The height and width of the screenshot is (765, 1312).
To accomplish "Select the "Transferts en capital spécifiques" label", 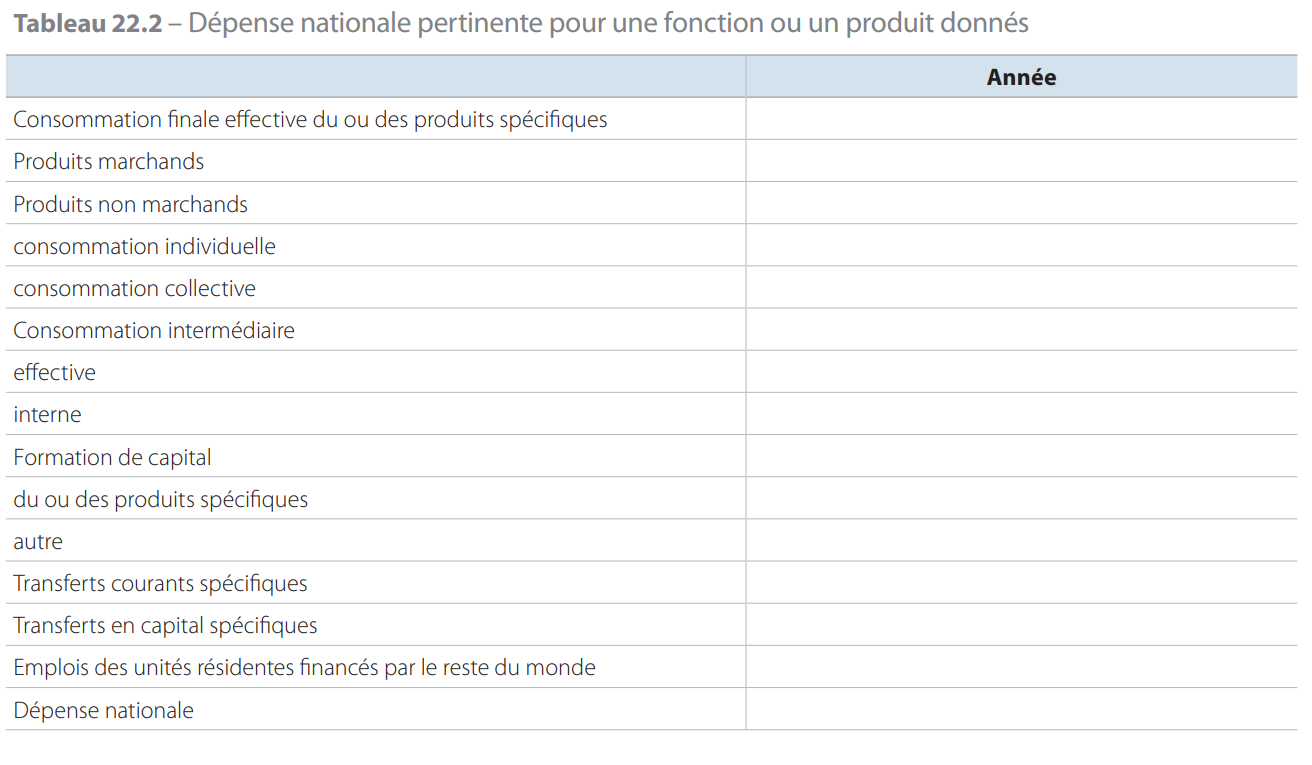I will point(166,626).
